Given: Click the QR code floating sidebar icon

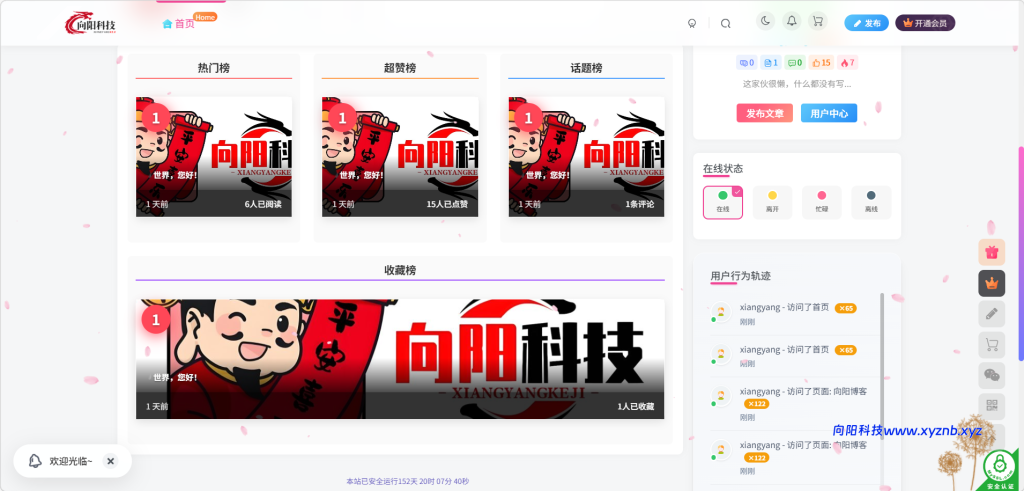Looking at the screenshot, I should click(991, 406).
